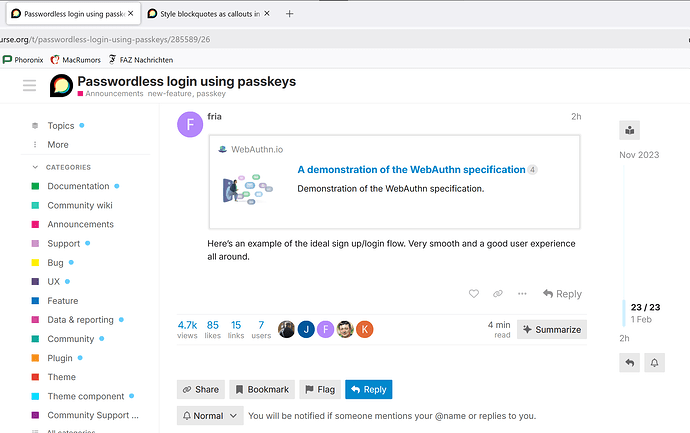Click the fria username
This screenshot has height=433, width=690.
coord(214,117)
